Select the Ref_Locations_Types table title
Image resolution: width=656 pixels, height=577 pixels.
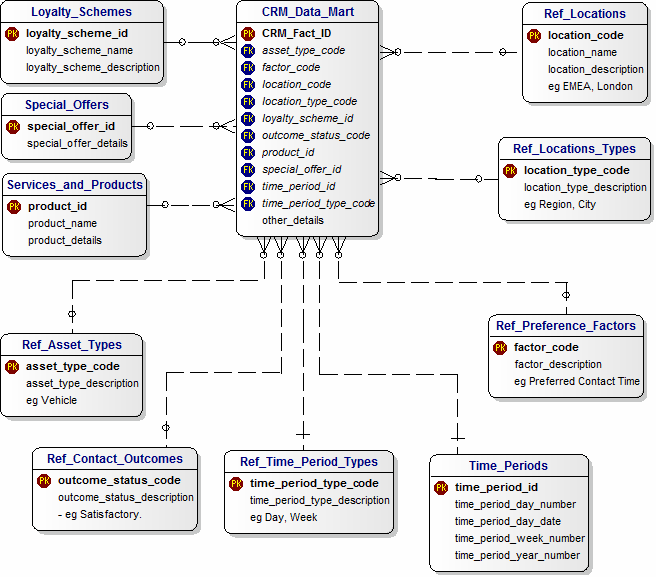(574, 149)
